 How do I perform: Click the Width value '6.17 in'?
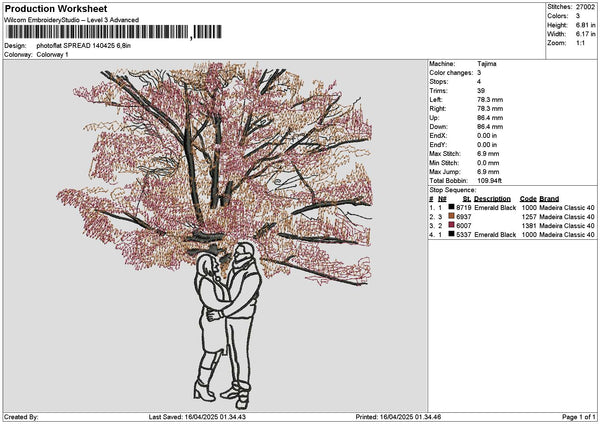point(585,34)
